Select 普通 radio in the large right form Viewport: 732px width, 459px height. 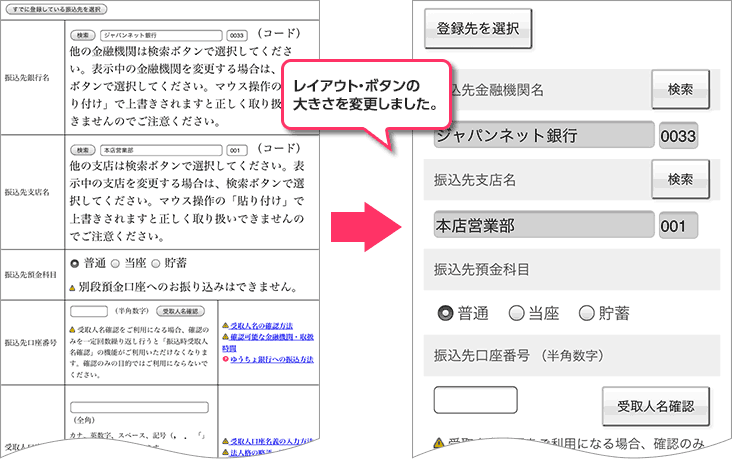click(x=446, y=313)
